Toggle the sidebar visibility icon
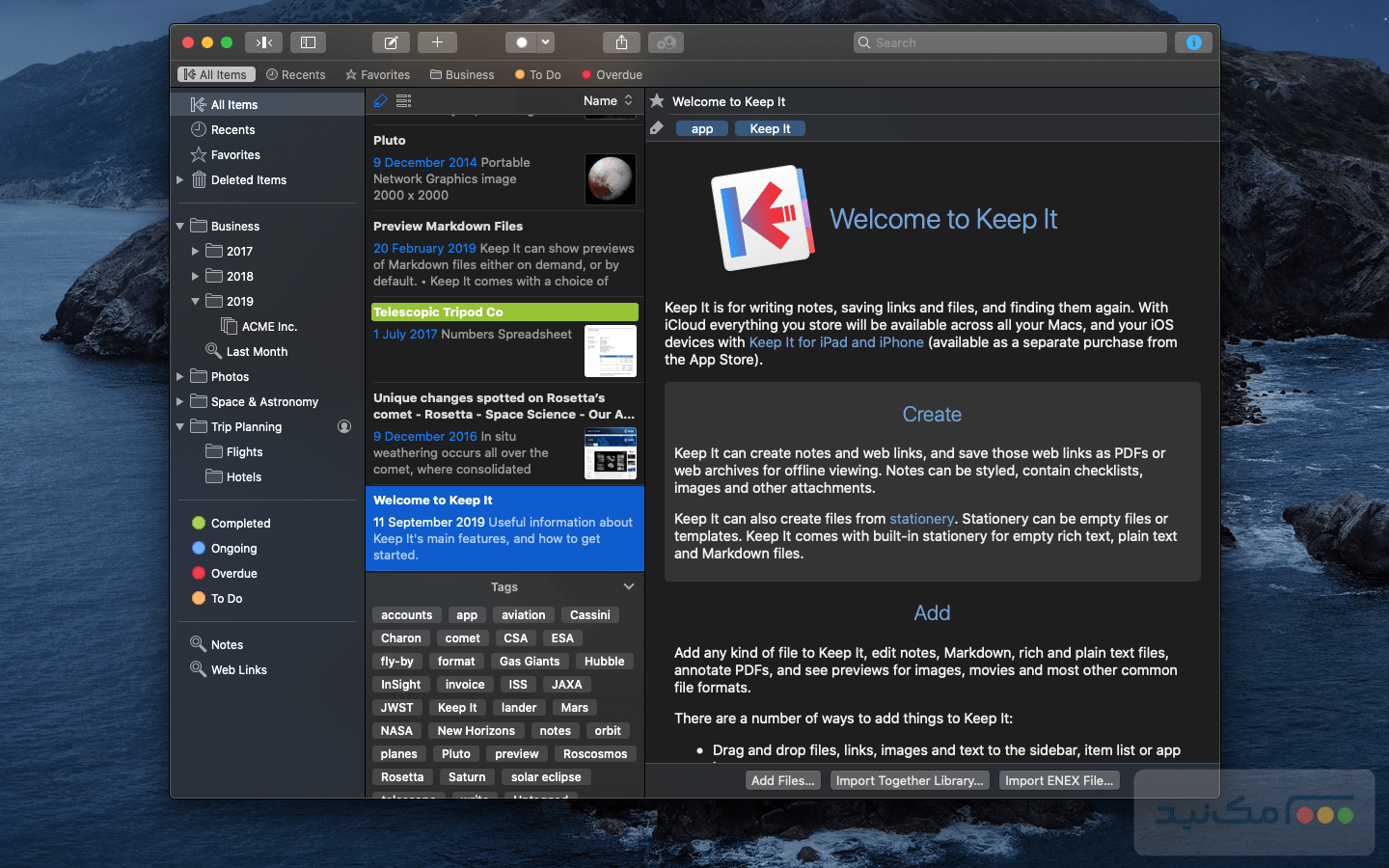 [308, 42]
